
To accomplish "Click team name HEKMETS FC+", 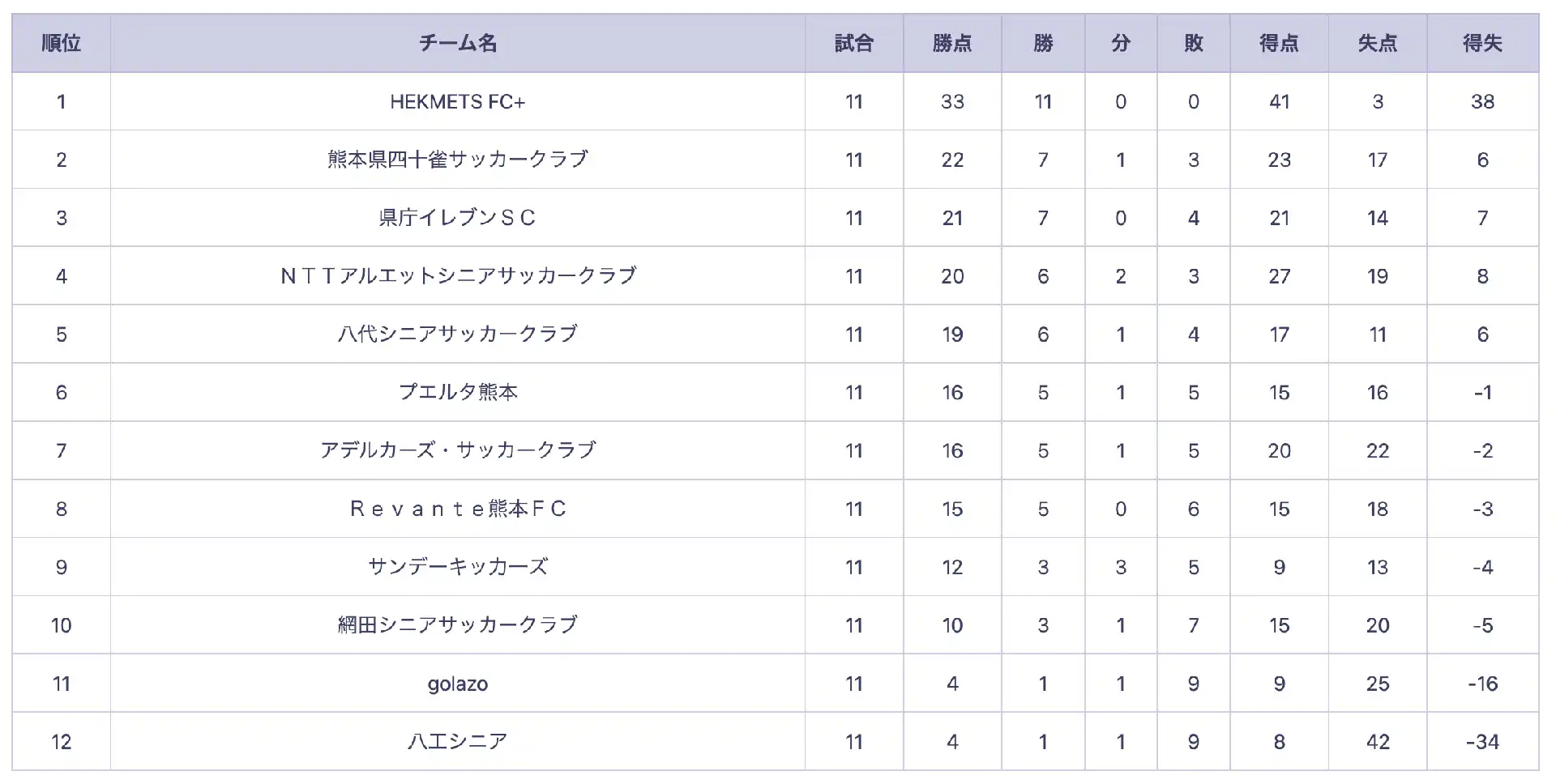I will click(458, 102).
